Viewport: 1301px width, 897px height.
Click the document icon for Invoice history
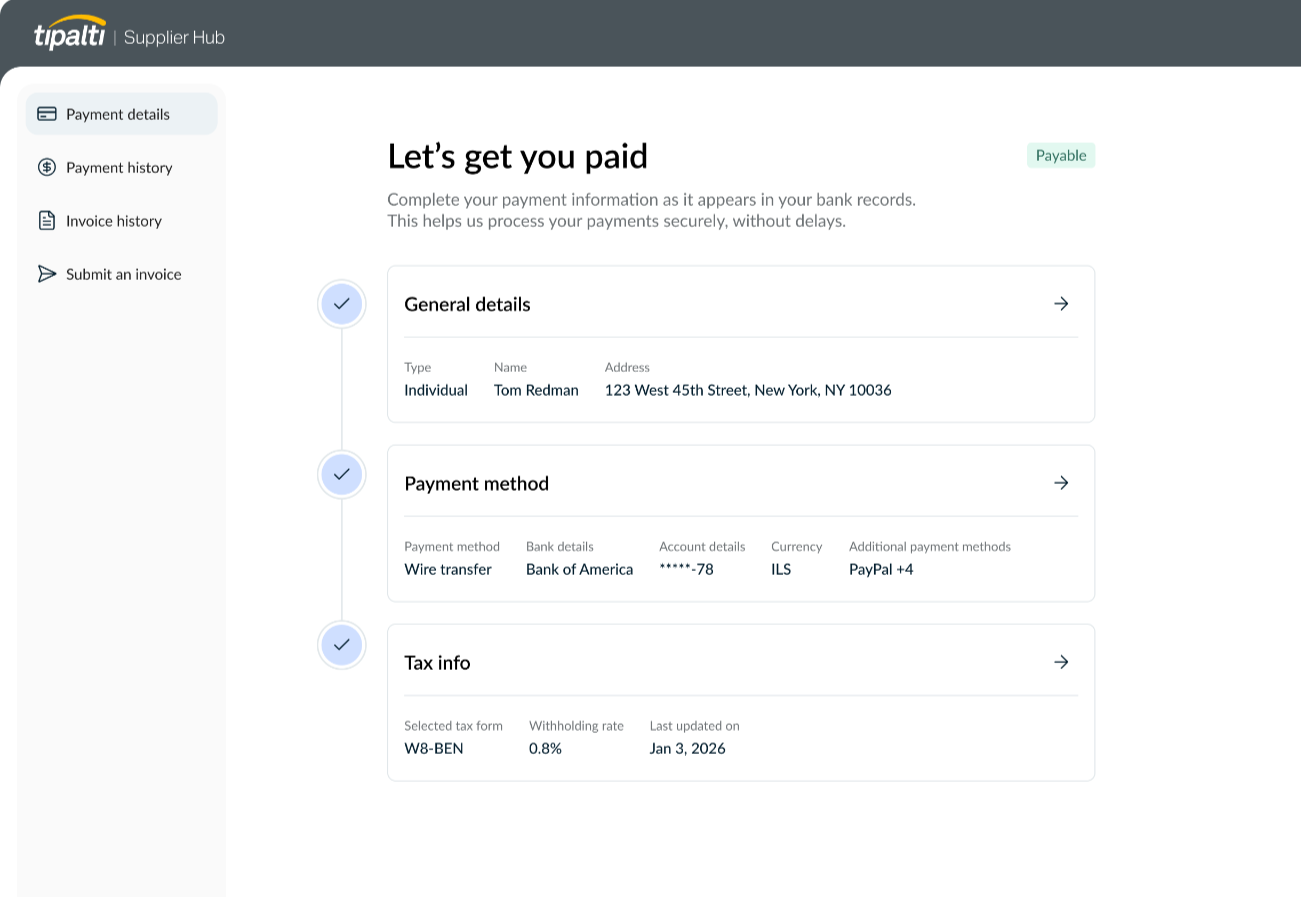47,220
